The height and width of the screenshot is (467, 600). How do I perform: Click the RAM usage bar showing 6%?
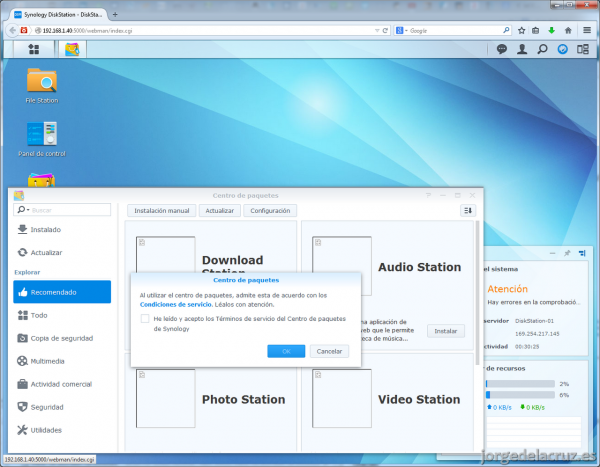pyautogui.click(x=520, y=395)
